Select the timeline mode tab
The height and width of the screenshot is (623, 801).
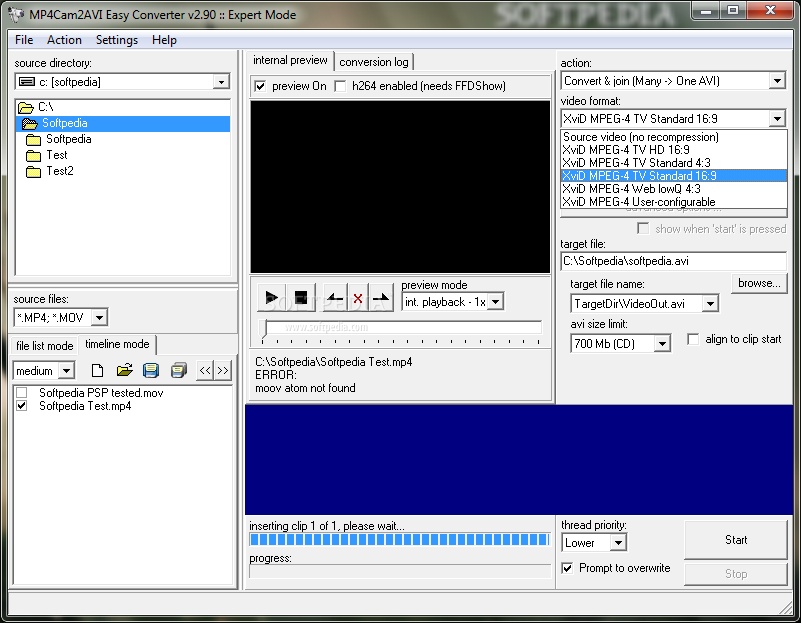[x=117, y=344]
